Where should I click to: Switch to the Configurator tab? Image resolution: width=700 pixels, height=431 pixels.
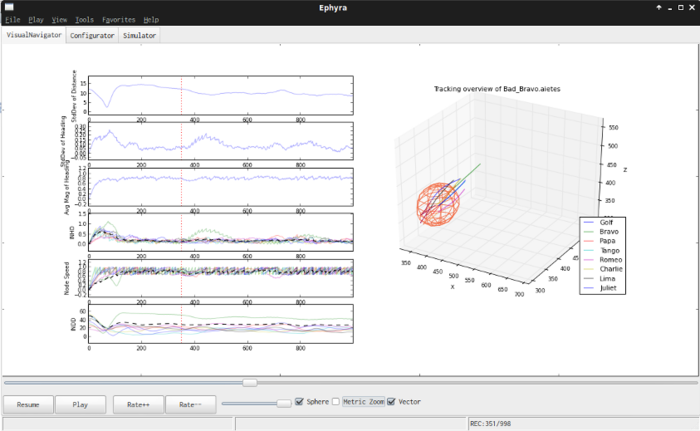(x=92, y=35)
